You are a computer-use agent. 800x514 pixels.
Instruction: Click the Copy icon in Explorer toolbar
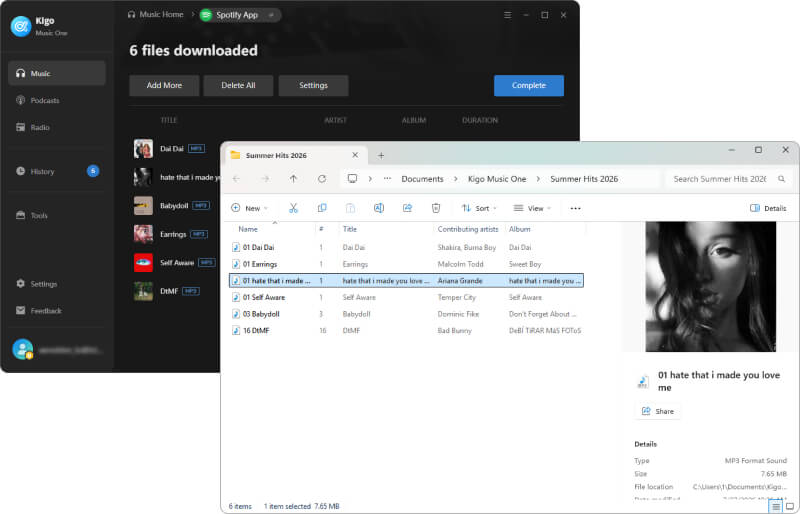(322, 208)
